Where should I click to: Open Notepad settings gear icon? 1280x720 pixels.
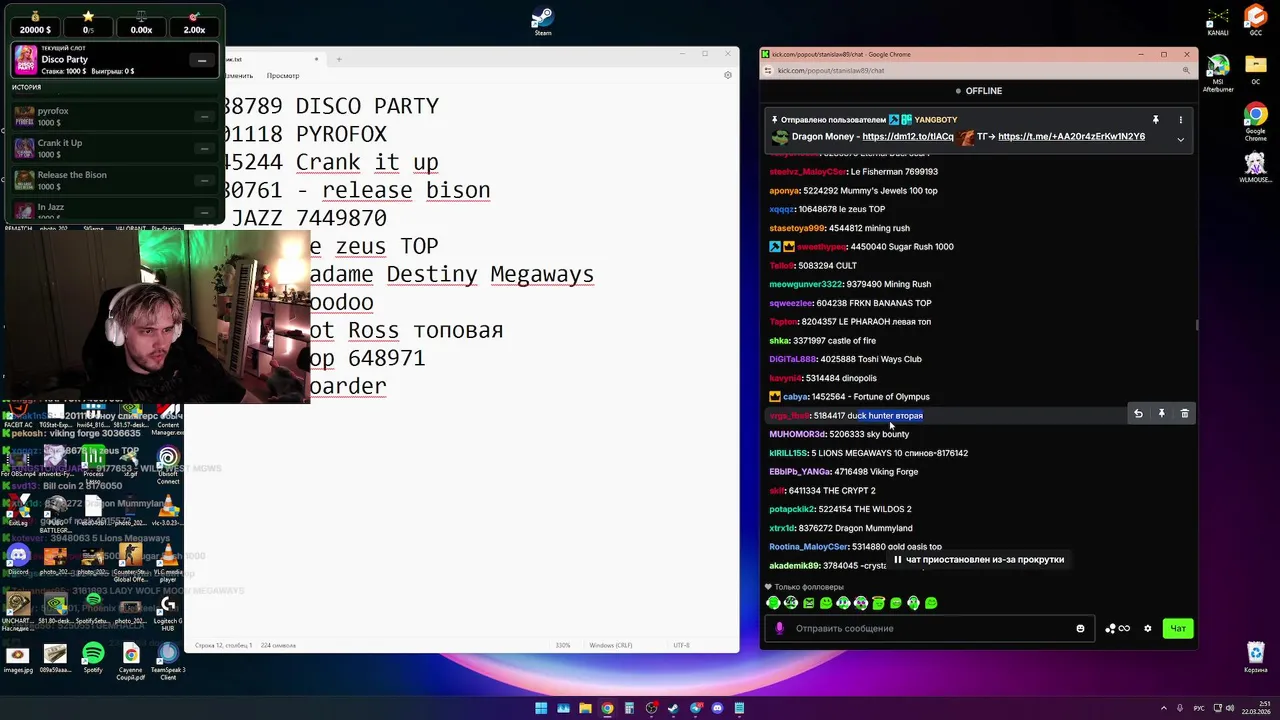(728, 75)
